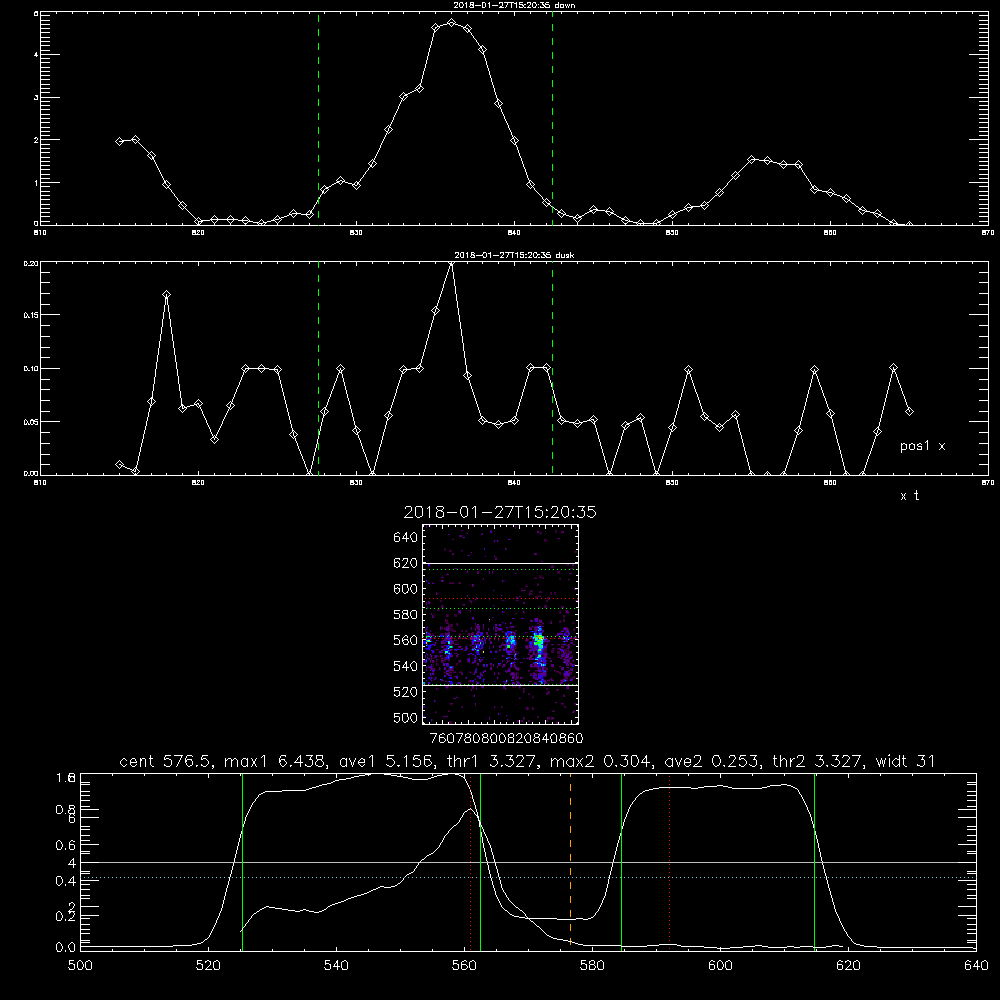Click the 'x t' label below dusk plot
This screenshot has height=1000, width=1000.
[x=909, y=496]
